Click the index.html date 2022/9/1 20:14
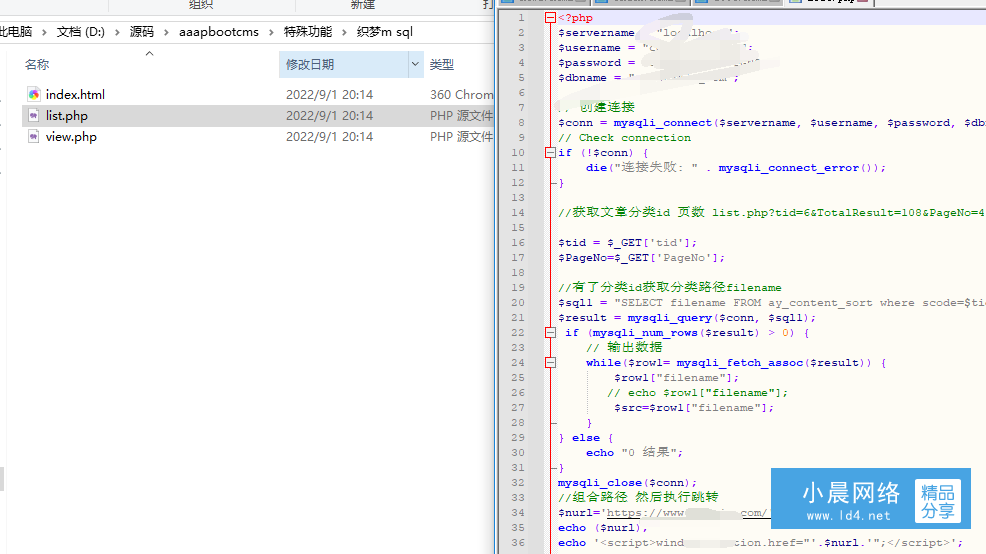986x554 pixels. [330, 94]
